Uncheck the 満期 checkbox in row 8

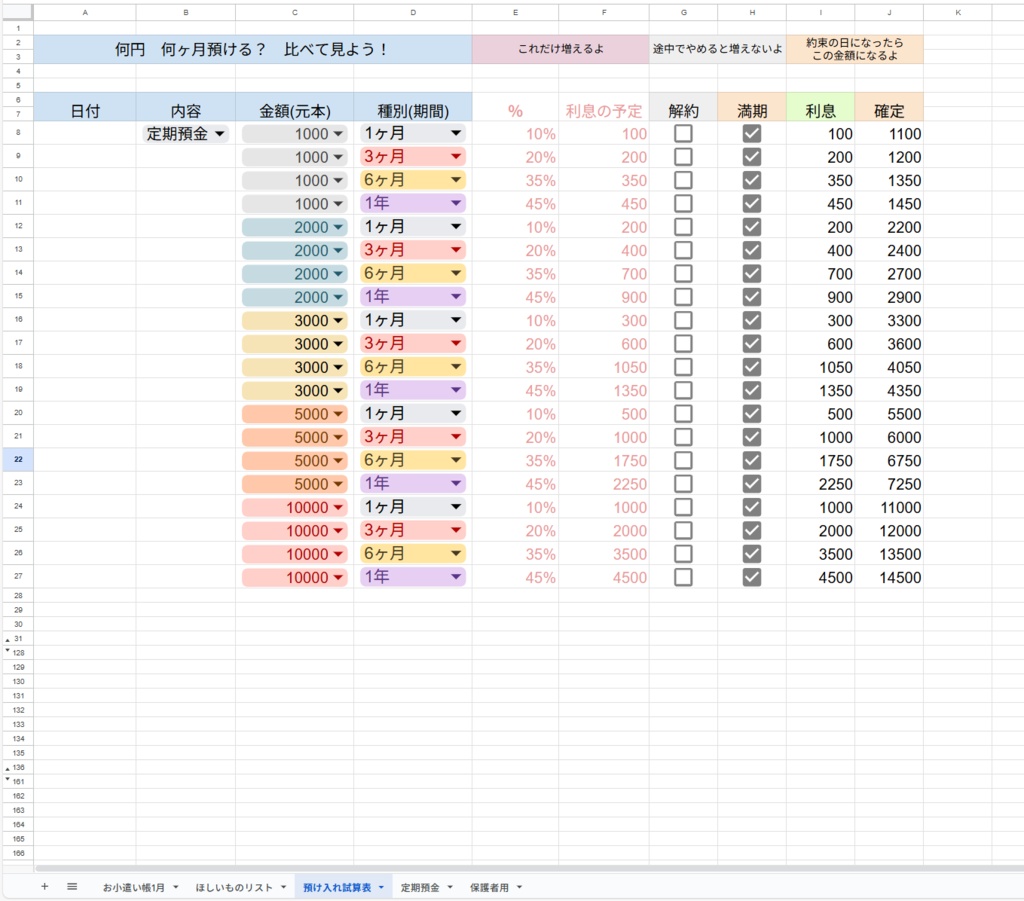click(751, 133)
